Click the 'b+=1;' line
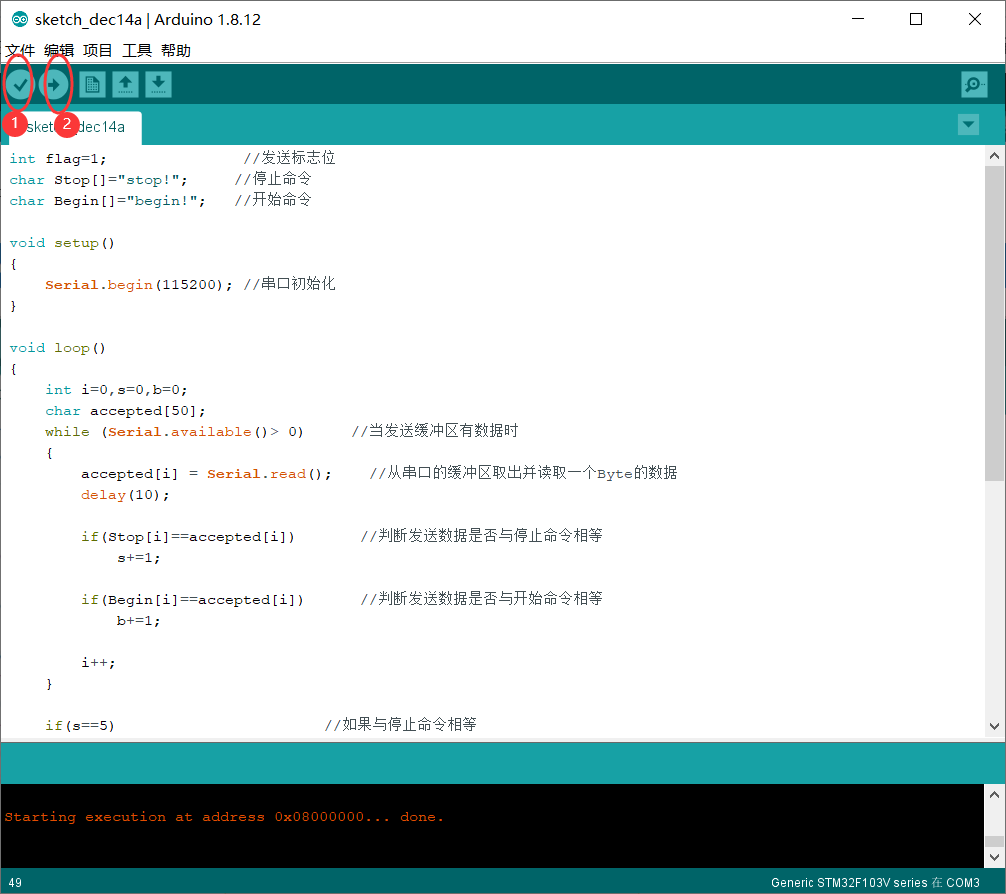Screen dimensions: 1006x894 [139, 621]
